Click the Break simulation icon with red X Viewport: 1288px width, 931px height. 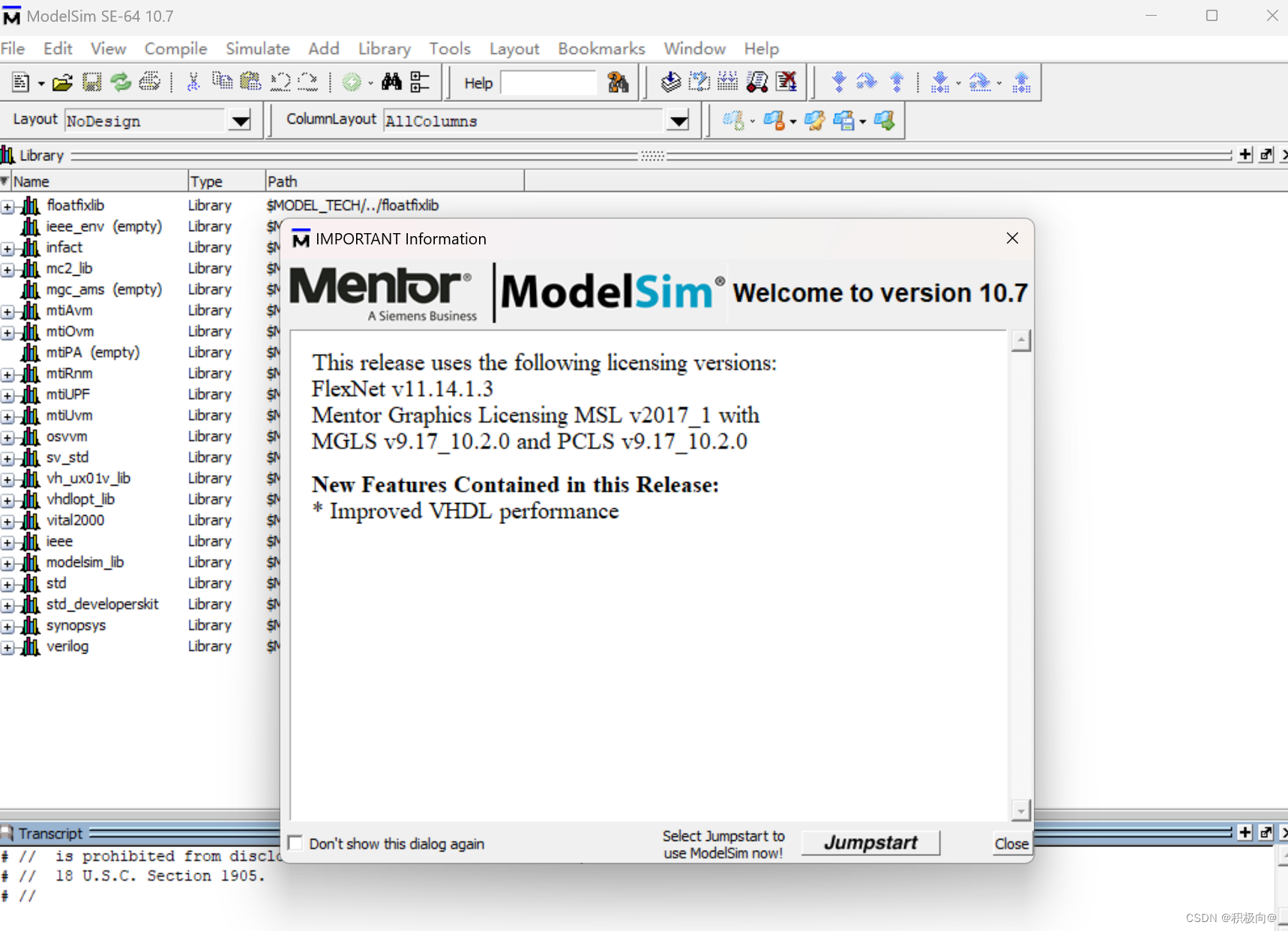click(786, 82)
